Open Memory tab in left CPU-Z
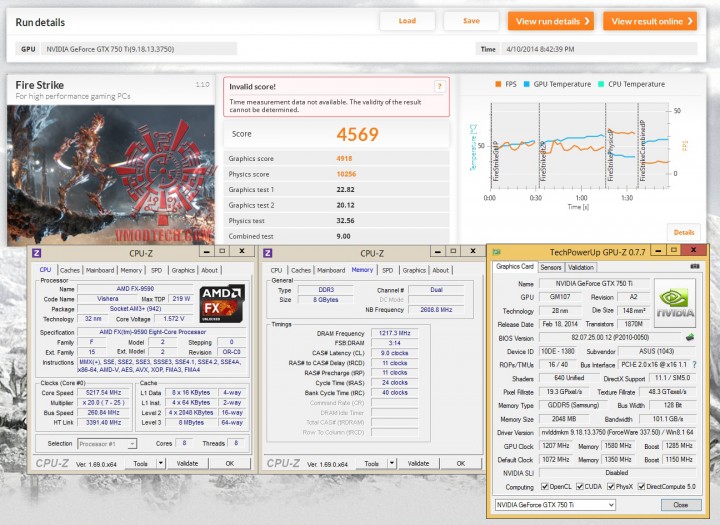 click(x=131, y=270)
